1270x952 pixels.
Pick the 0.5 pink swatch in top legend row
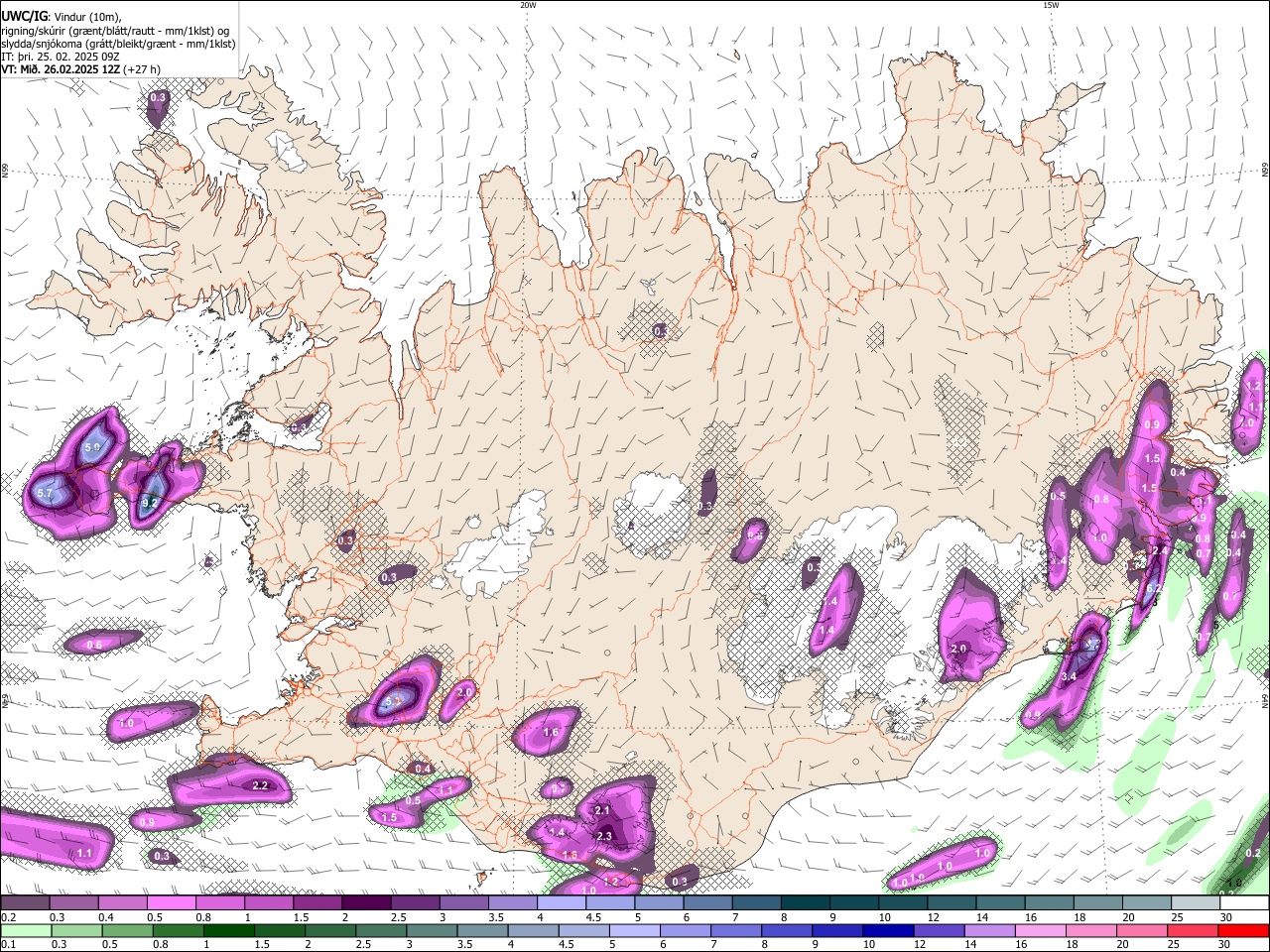[x=171, y=903]
